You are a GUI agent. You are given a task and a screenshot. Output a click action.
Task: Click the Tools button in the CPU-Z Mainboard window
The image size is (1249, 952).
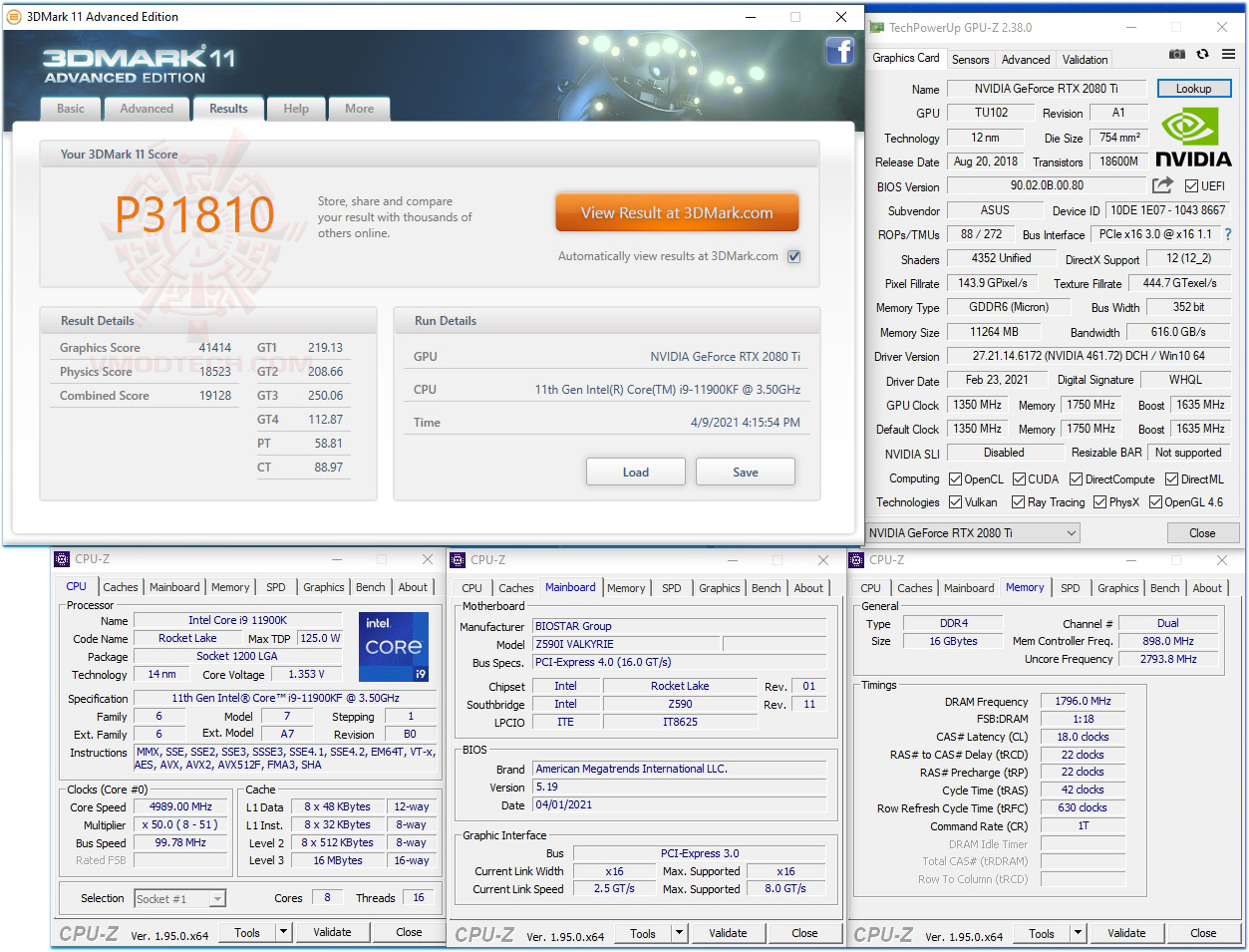click(643, 934)
